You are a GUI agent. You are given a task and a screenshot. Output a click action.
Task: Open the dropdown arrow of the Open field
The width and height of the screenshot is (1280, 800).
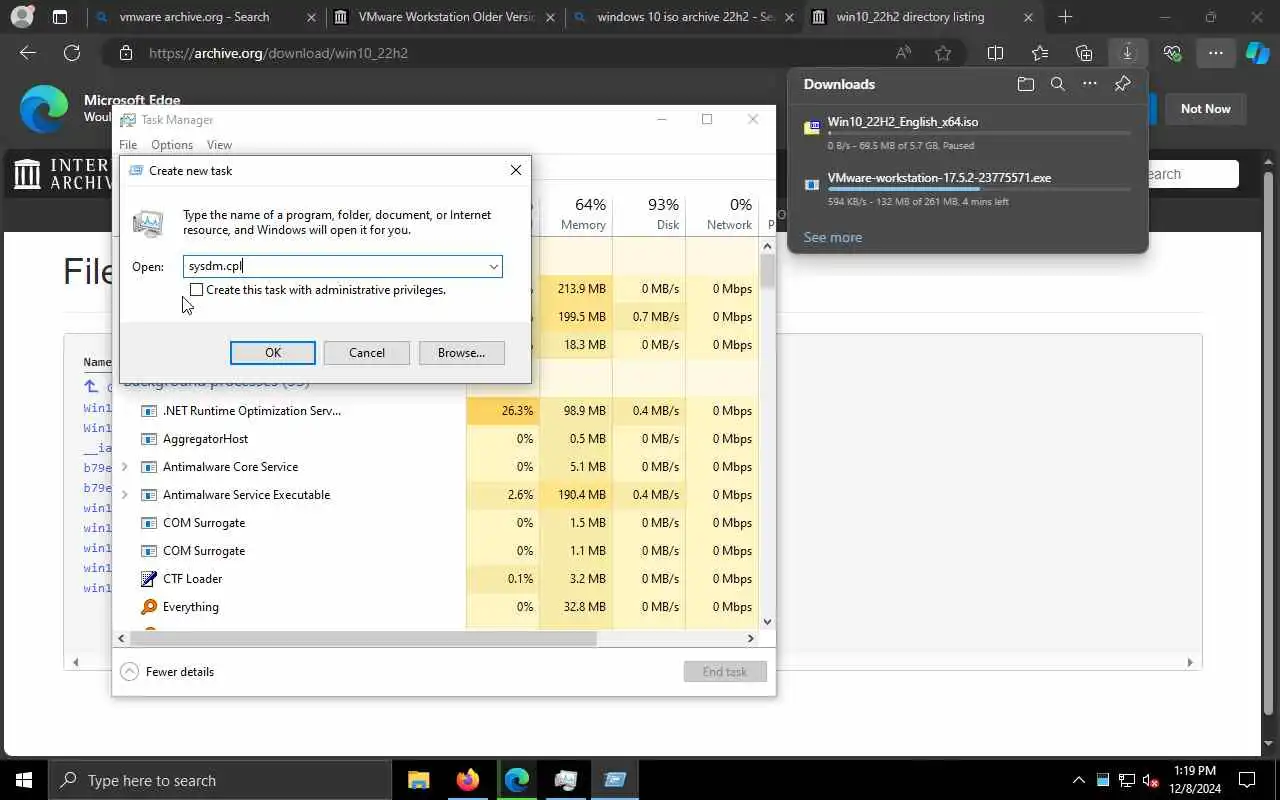493,267
